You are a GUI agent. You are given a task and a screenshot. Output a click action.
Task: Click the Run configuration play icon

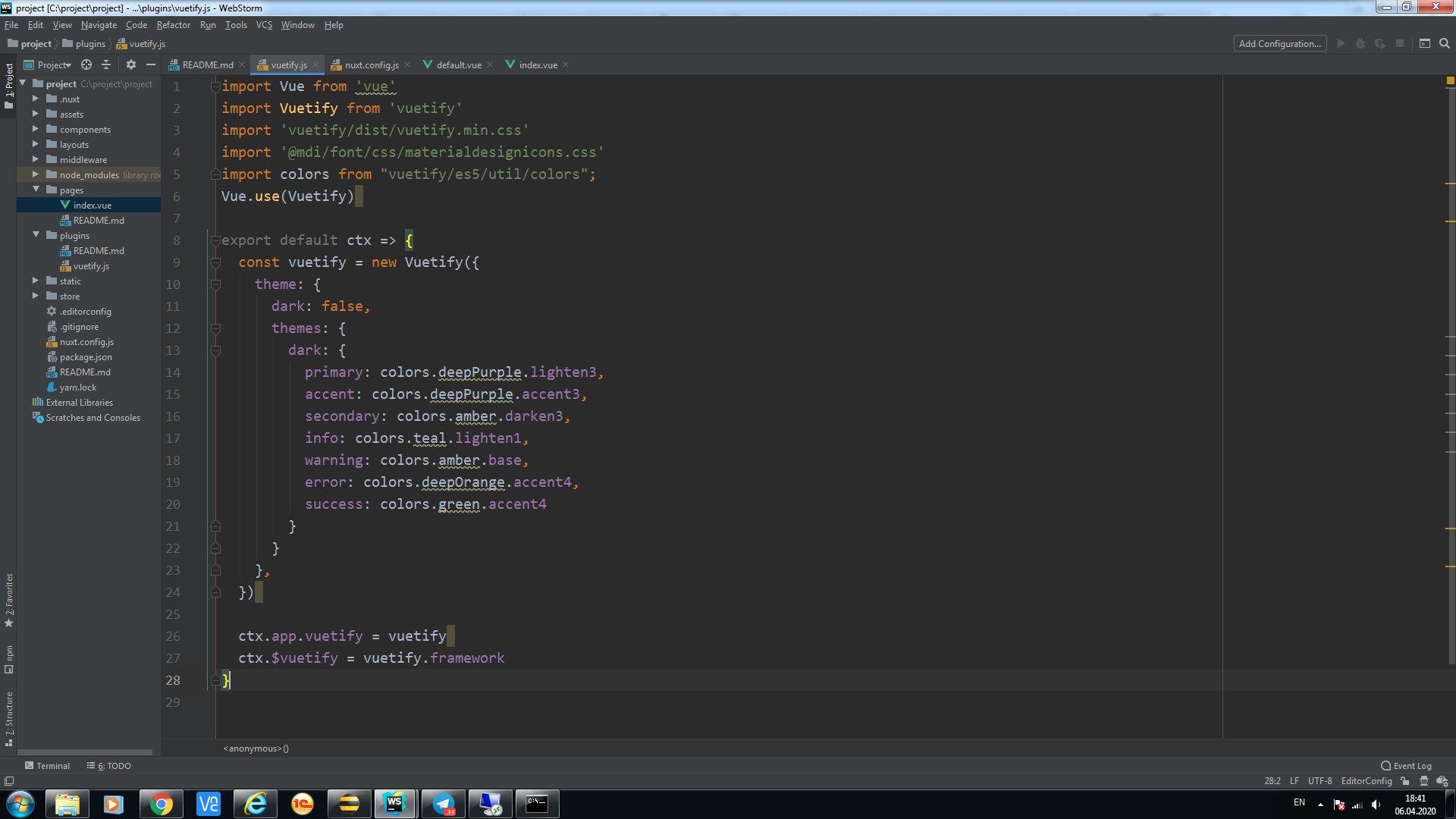pyautogui.click(x=1341, y=44)
